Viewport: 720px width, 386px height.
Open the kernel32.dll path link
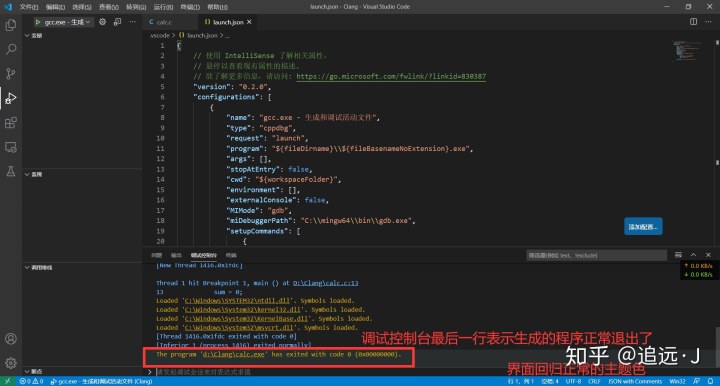242,310
